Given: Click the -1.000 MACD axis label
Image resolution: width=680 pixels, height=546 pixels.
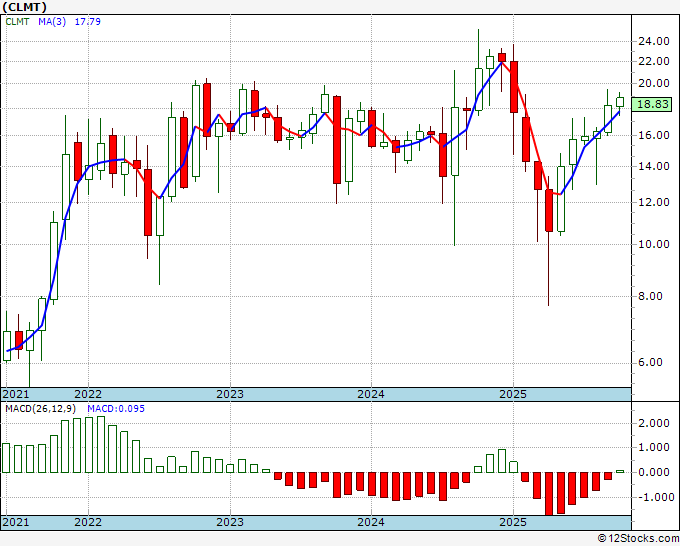Looking at the screenshot, I should click(654, 497).
